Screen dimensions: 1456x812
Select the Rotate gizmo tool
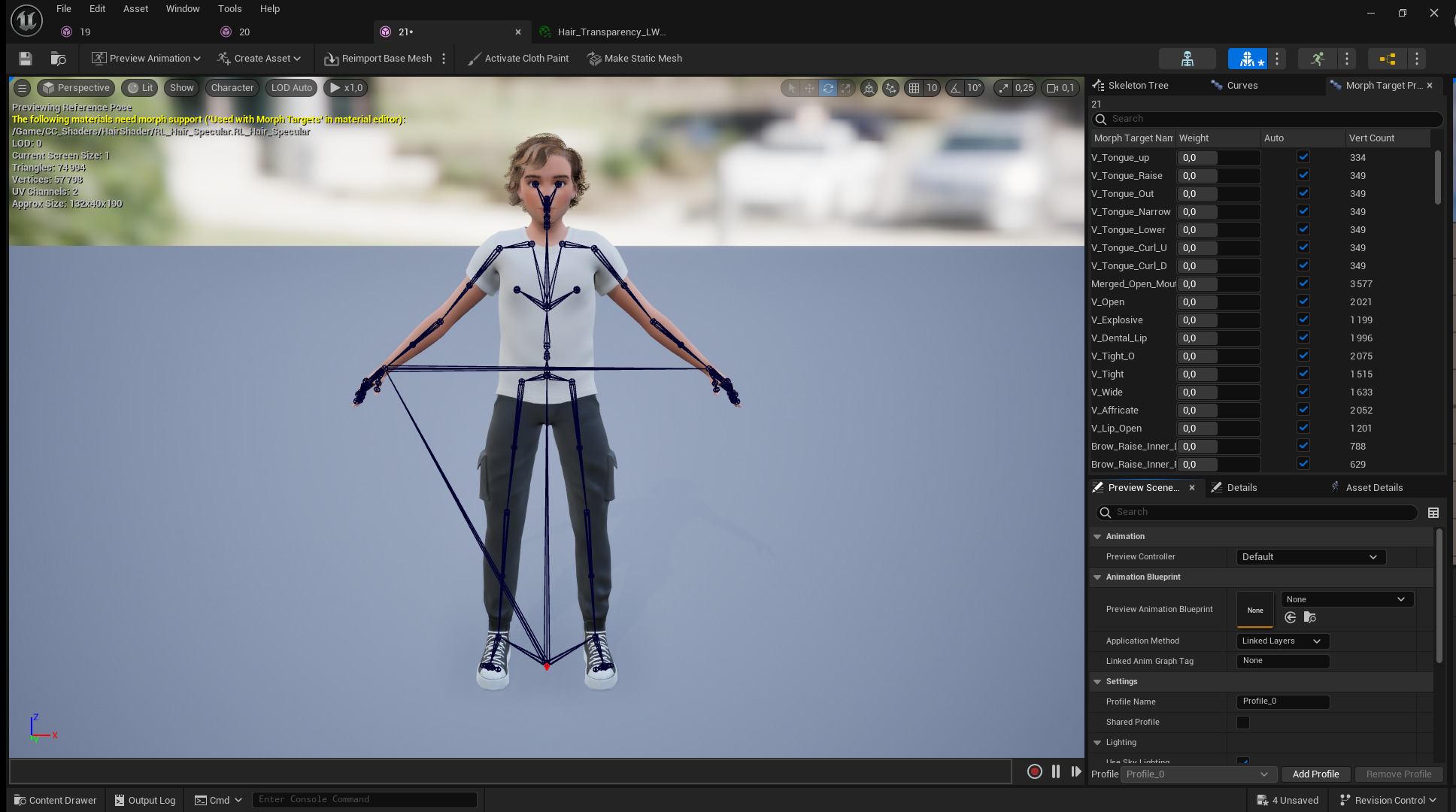(828, 88)
